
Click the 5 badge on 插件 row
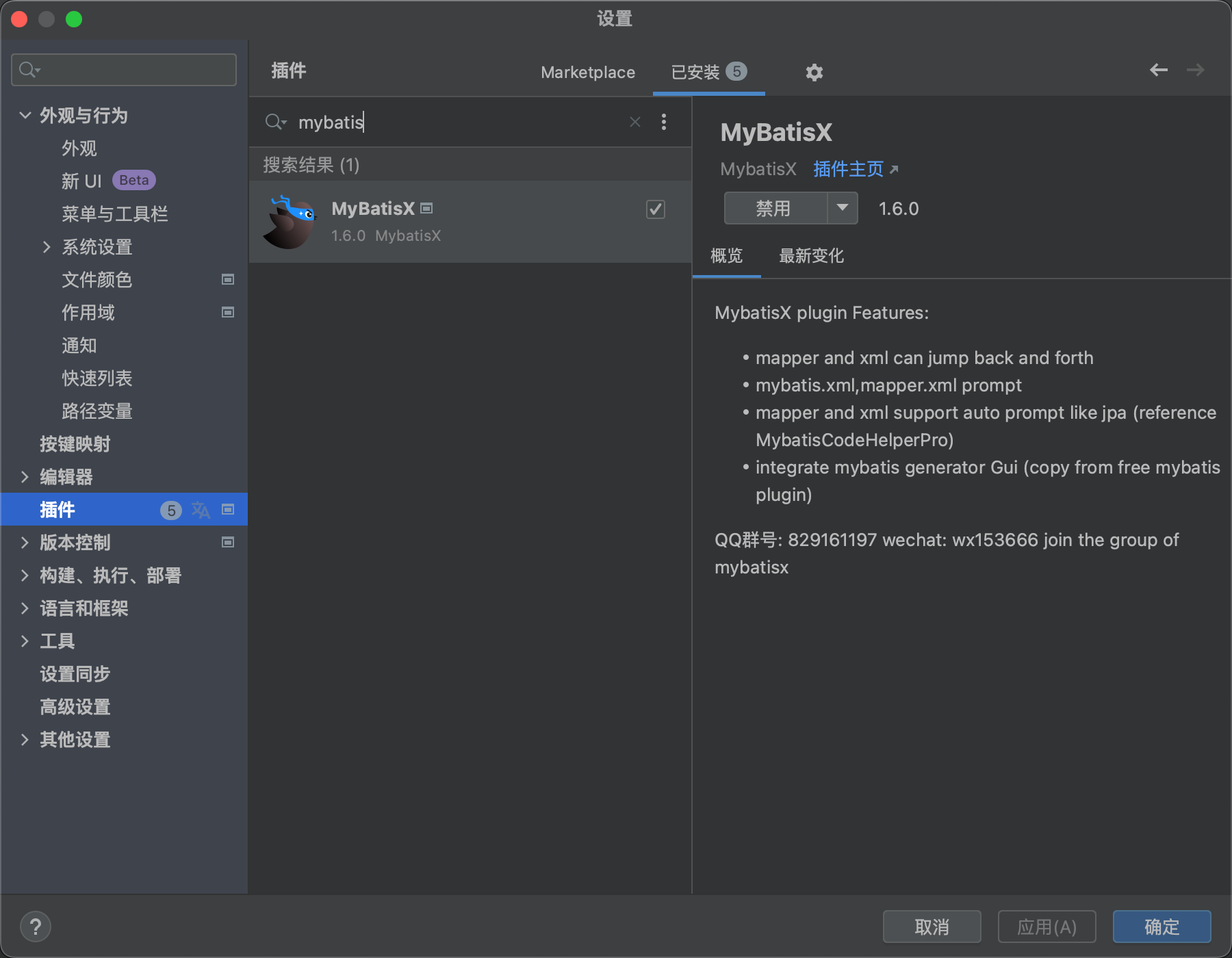(x=171, y=510)
